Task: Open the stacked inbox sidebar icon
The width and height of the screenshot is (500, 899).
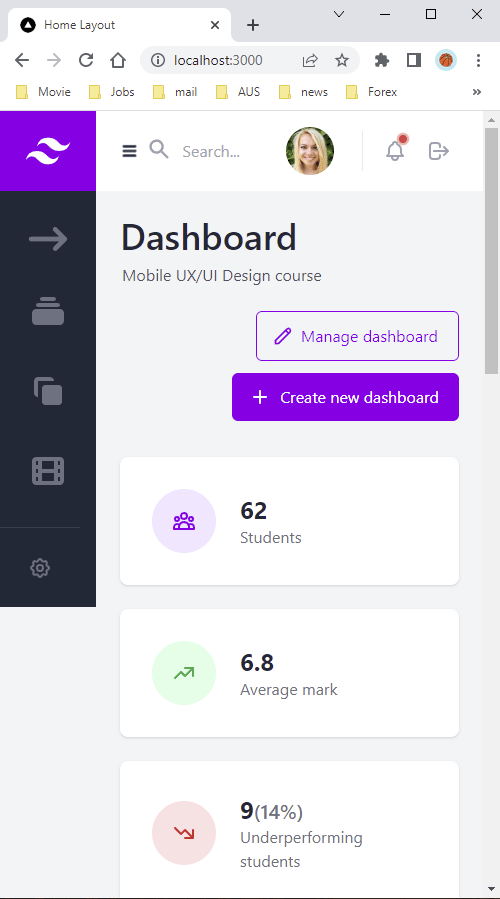Action: [48, 311]
